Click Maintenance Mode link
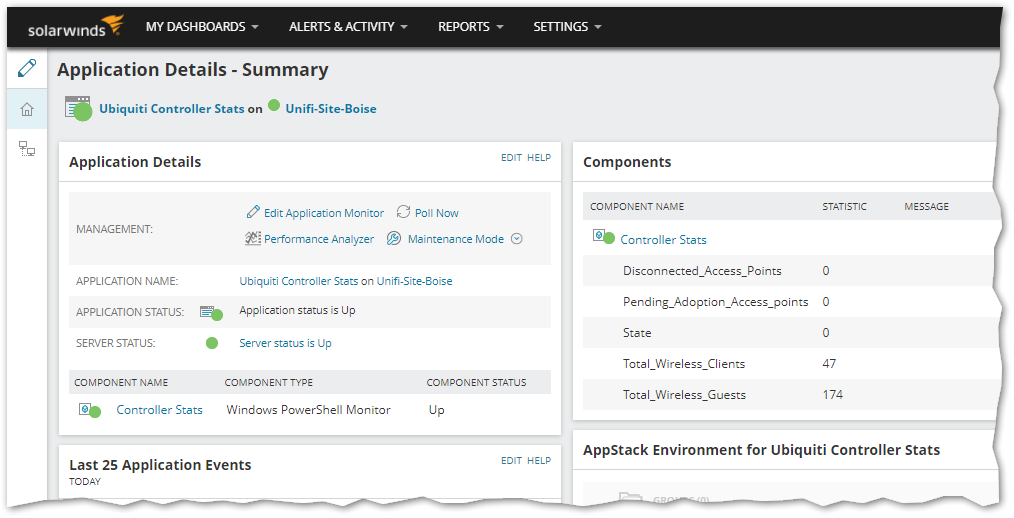The width and height of the screenshot is (1014, 518). tap(456, 239)
